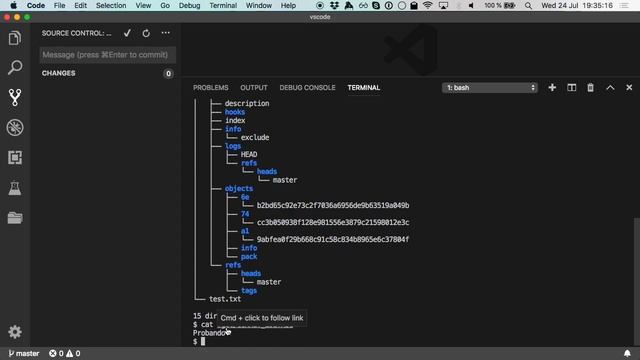
Task: Open the Go menu
Action: (165, 5)
